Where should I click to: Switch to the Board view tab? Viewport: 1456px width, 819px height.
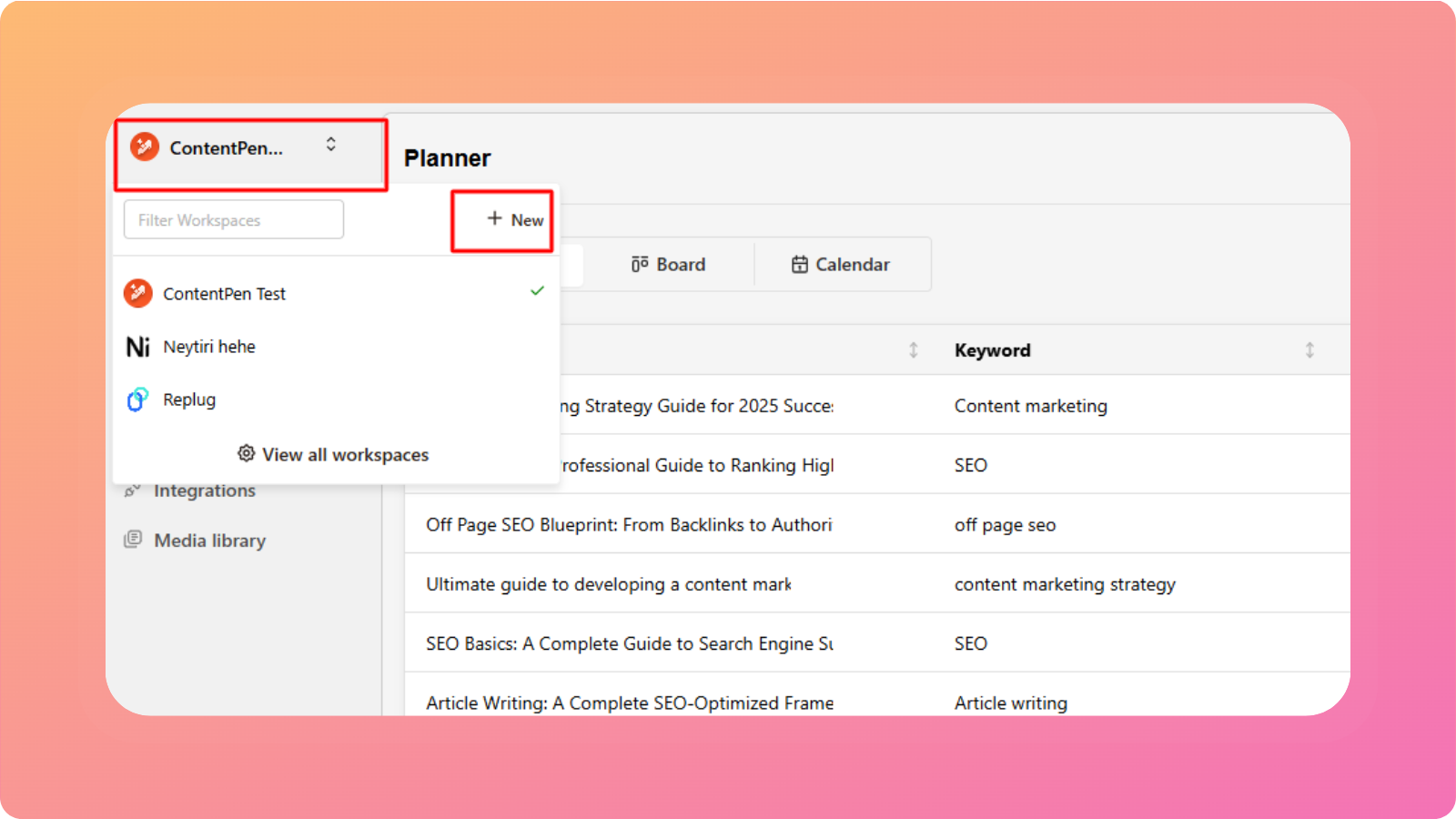click(x=669, y=265)
